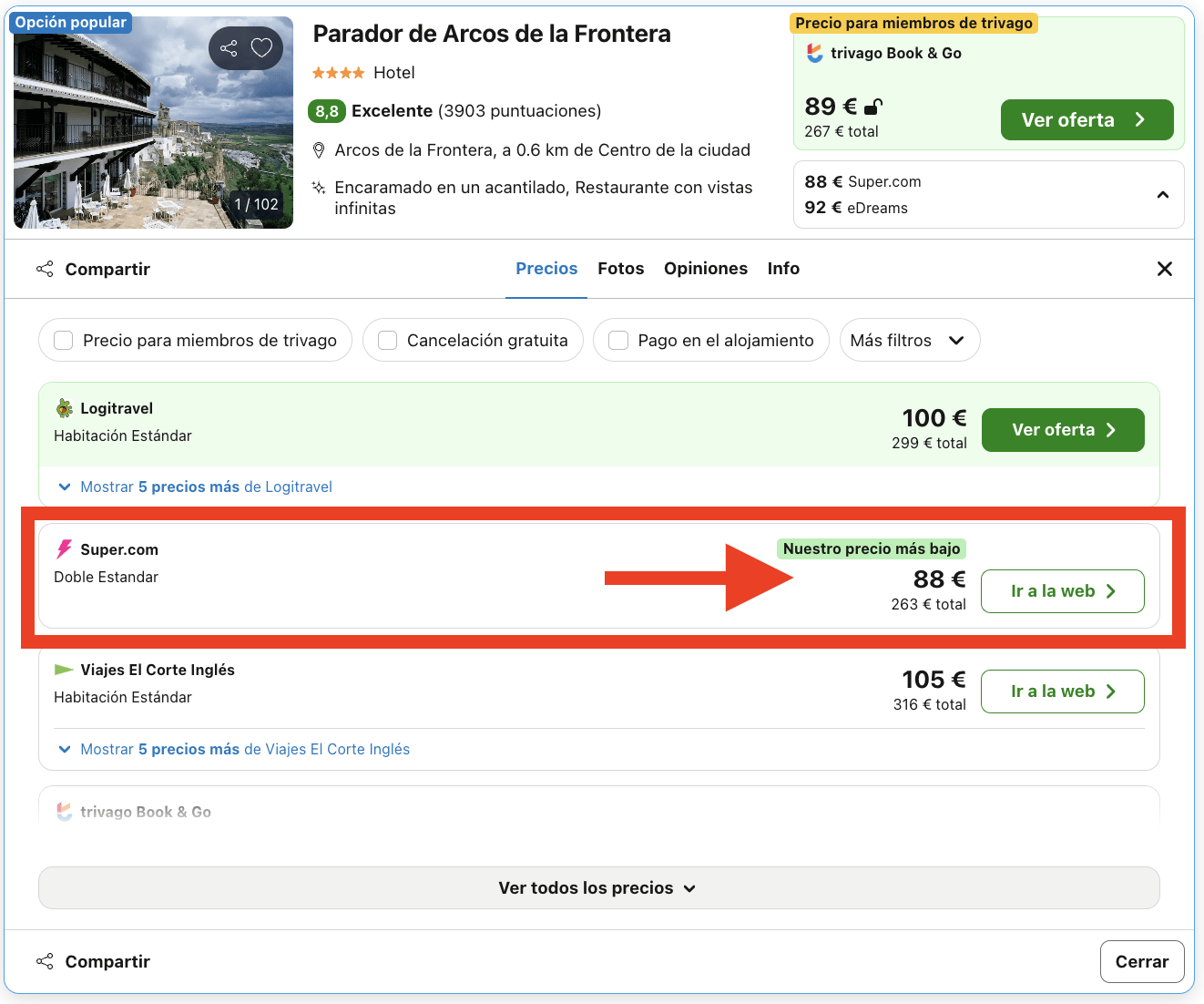Click Ir a la web for Super.com

point(1062,590)
